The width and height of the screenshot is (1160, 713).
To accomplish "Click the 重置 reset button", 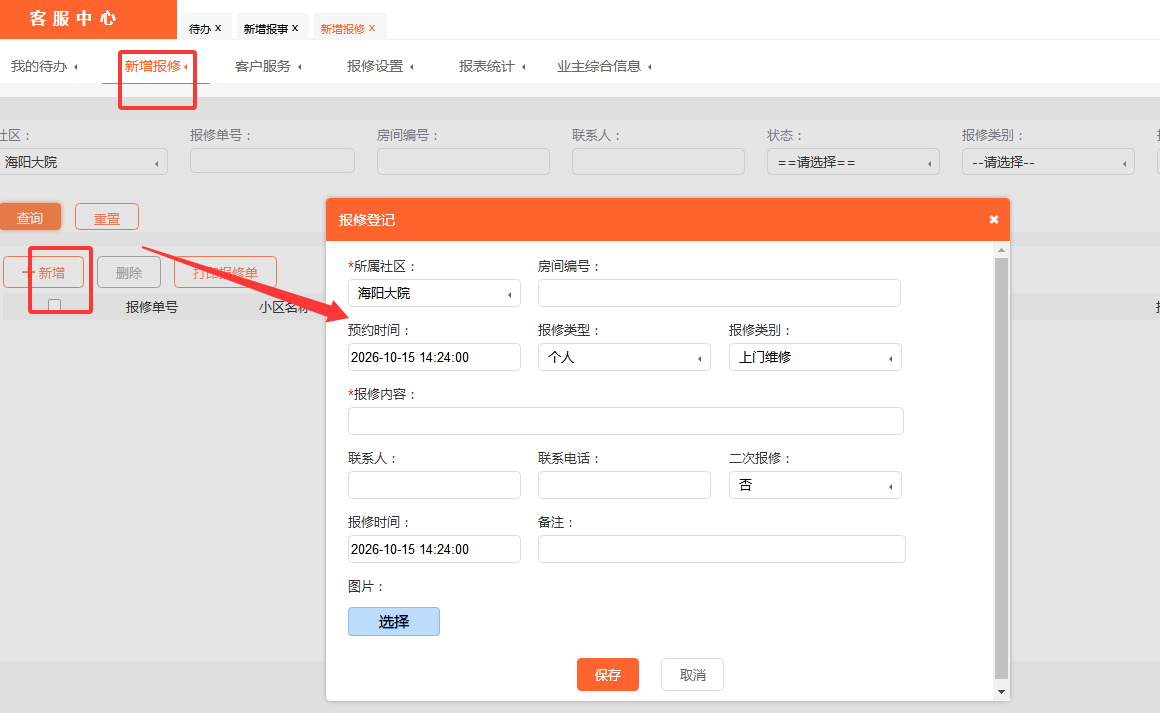I will (x=107, y=217).
